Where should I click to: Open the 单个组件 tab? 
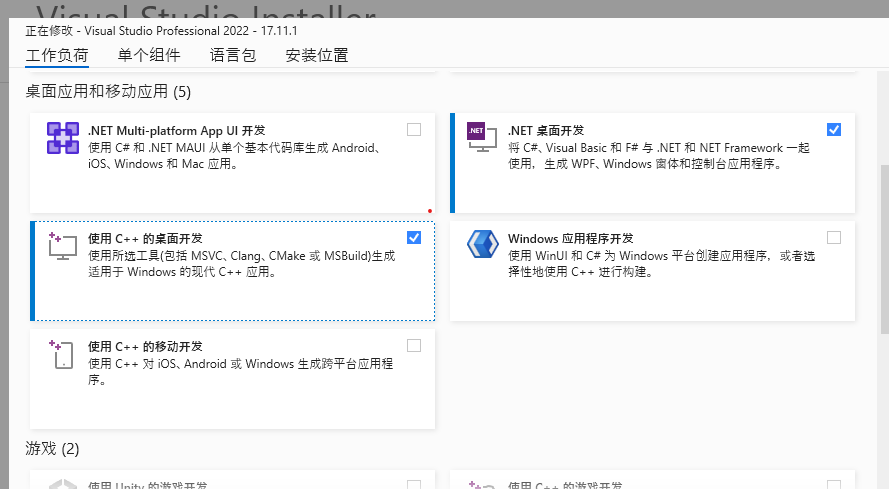149,55
